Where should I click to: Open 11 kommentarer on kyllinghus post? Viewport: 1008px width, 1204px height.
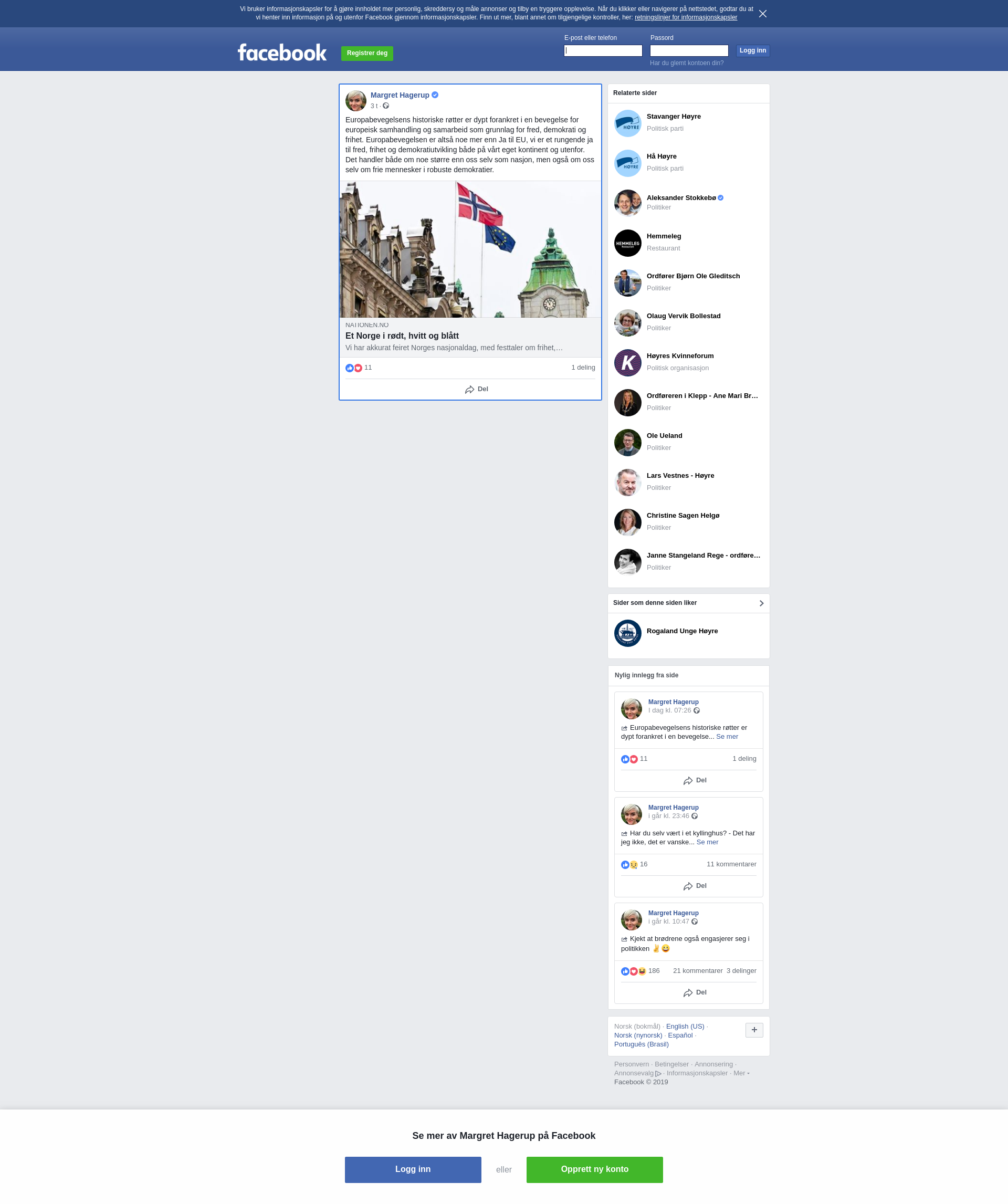pyautogui.click(x=731, y=865)
